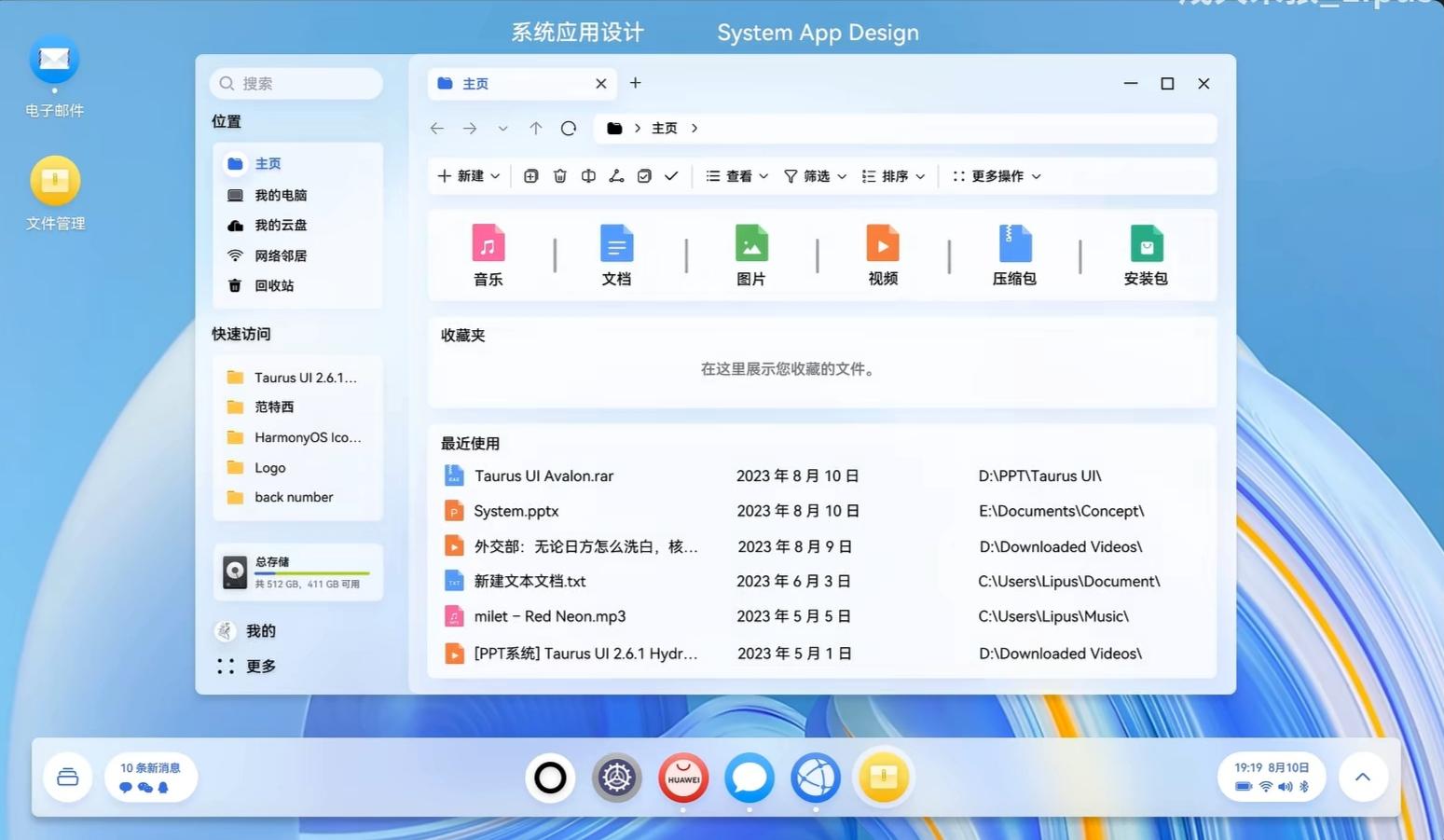Image resolution: width=1444 pixels, height=840 pixels.
Task: Open the Bluetooth icon in system tray
Action: 1303,786
